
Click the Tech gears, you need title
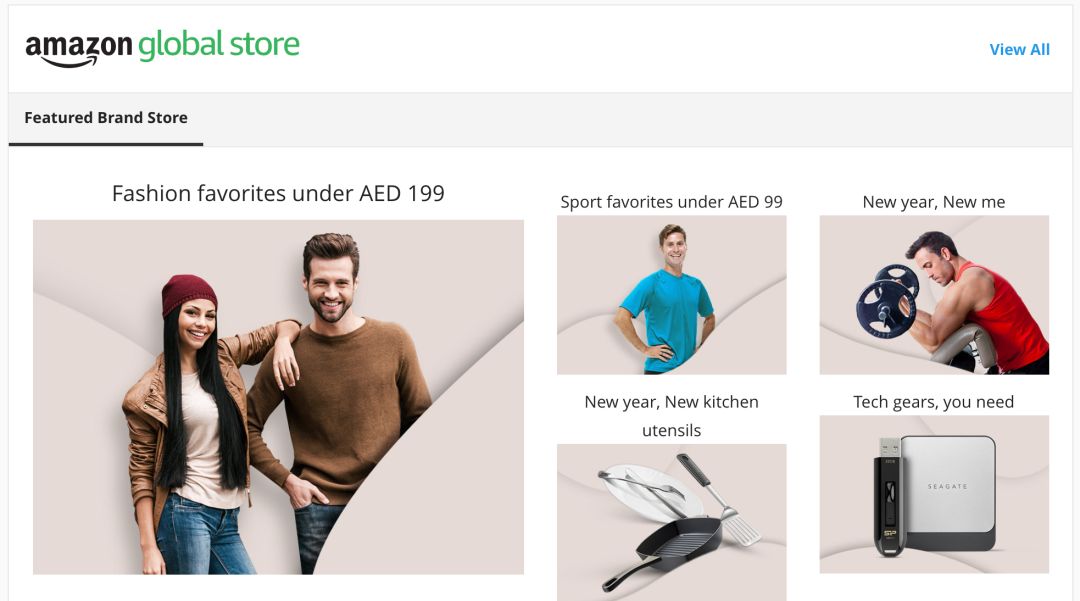934,401
